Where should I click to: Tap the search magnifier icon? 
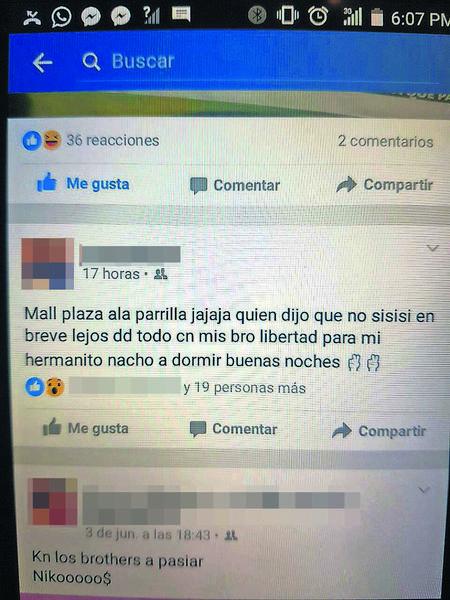click(91, 62)
